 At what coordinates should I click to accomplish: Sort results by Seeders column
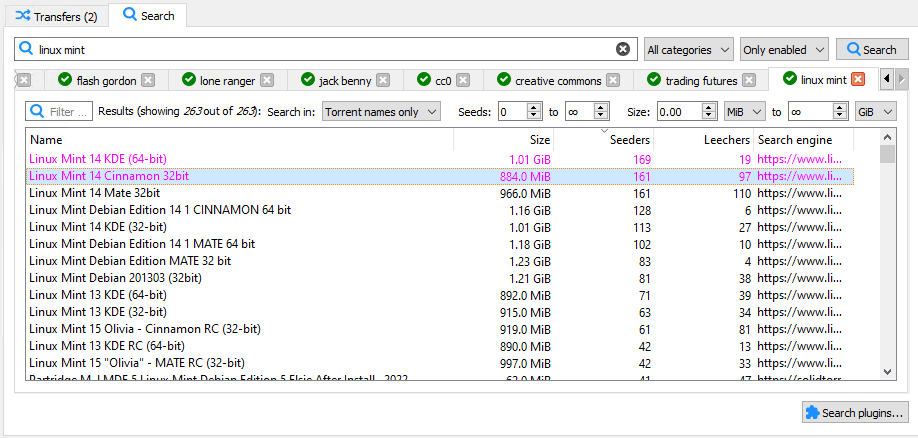pos(604,140)
